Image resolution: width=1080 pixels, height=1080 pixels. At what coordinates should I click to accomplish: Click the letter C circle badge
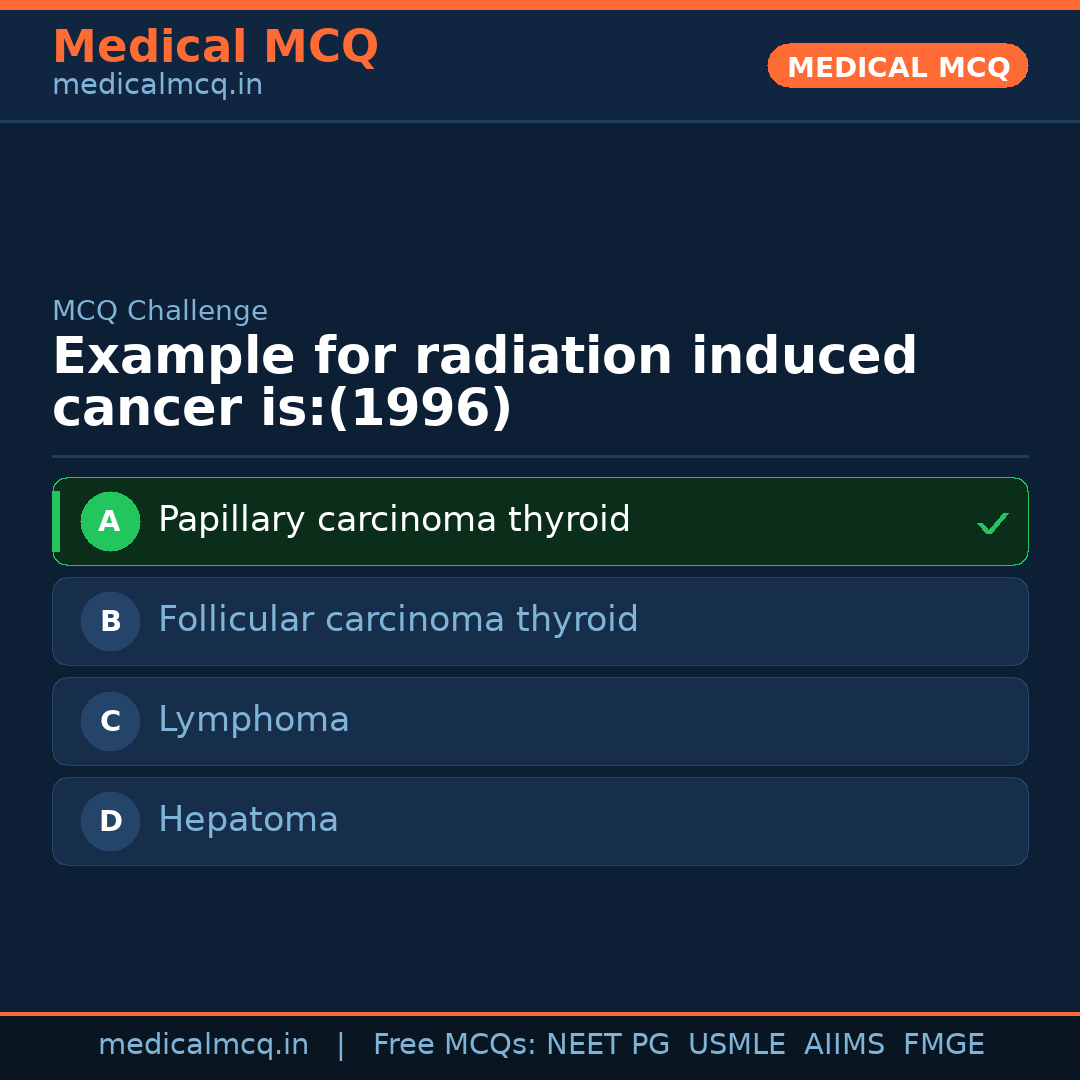pos(110,722)
